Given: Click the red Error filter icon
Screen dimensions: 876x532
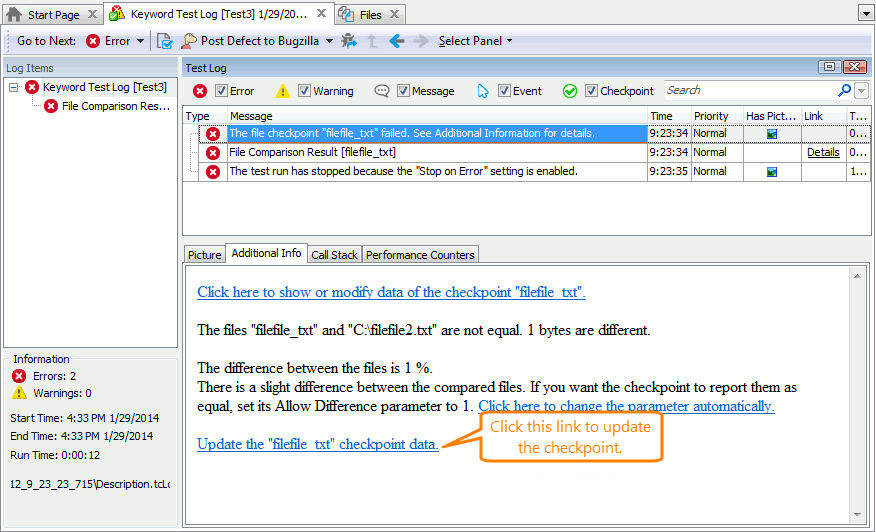Looking at the screenshot, I should 200,91.
